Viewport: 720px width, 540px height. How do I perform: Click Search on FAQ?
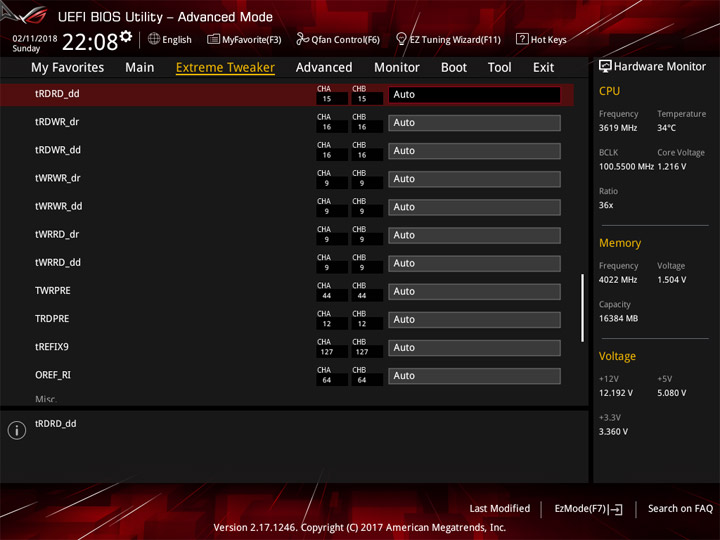point(680,508)
